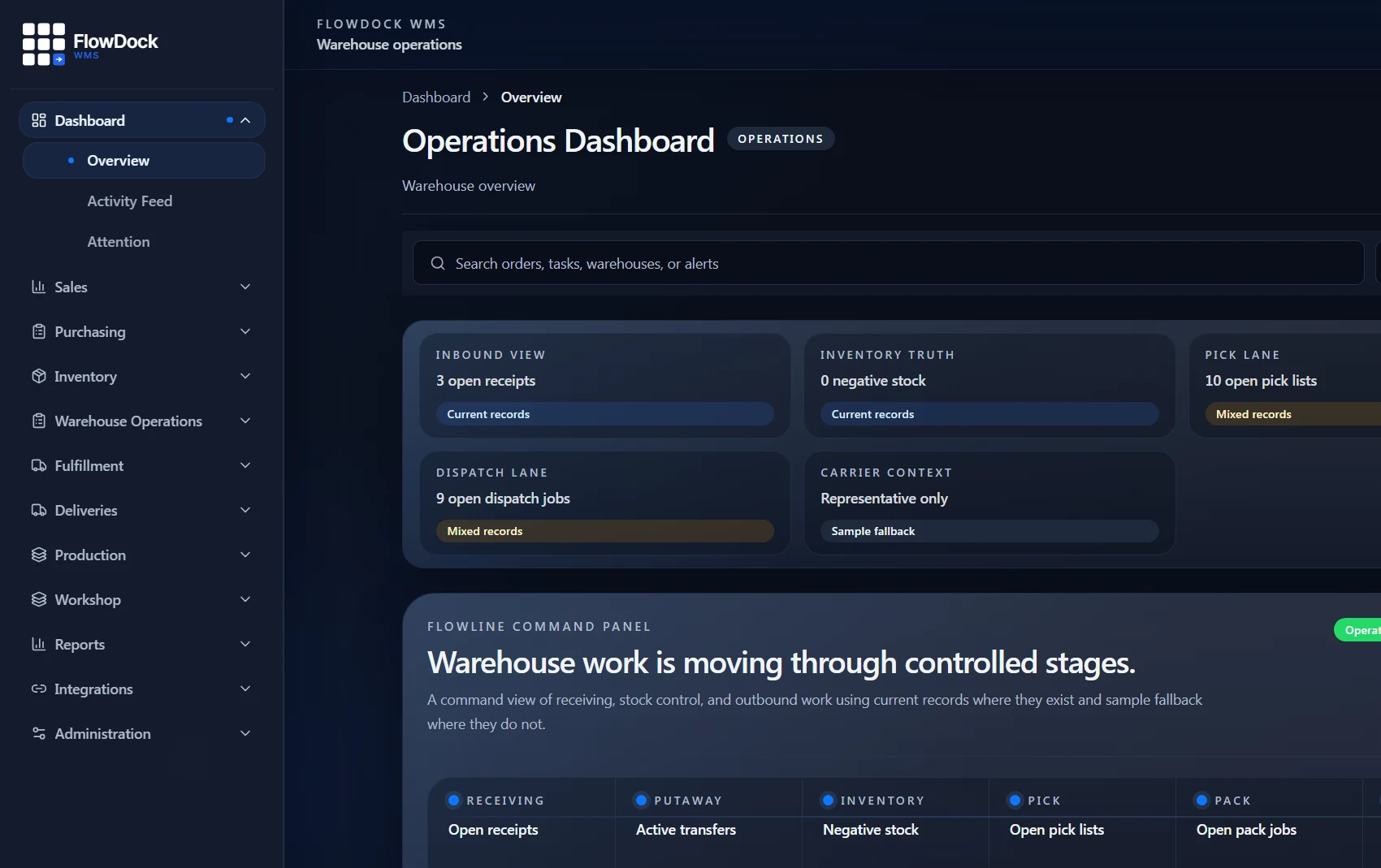The height and width of the screenshot is (868, 1381).
Task: Click the Workshop layers icon
Action: point(38,599)
